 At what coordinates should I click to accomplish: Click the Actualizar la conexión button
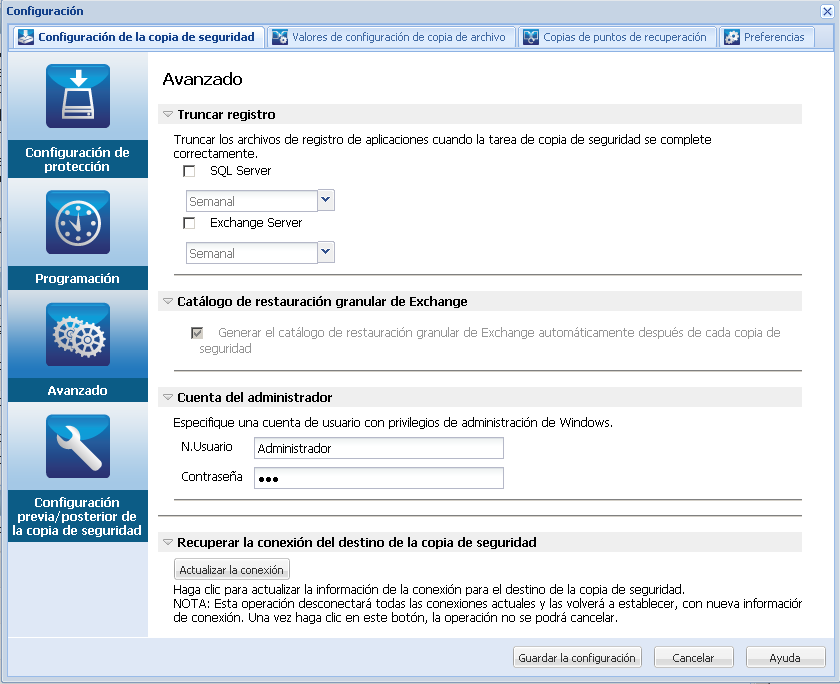click(231, 568)
